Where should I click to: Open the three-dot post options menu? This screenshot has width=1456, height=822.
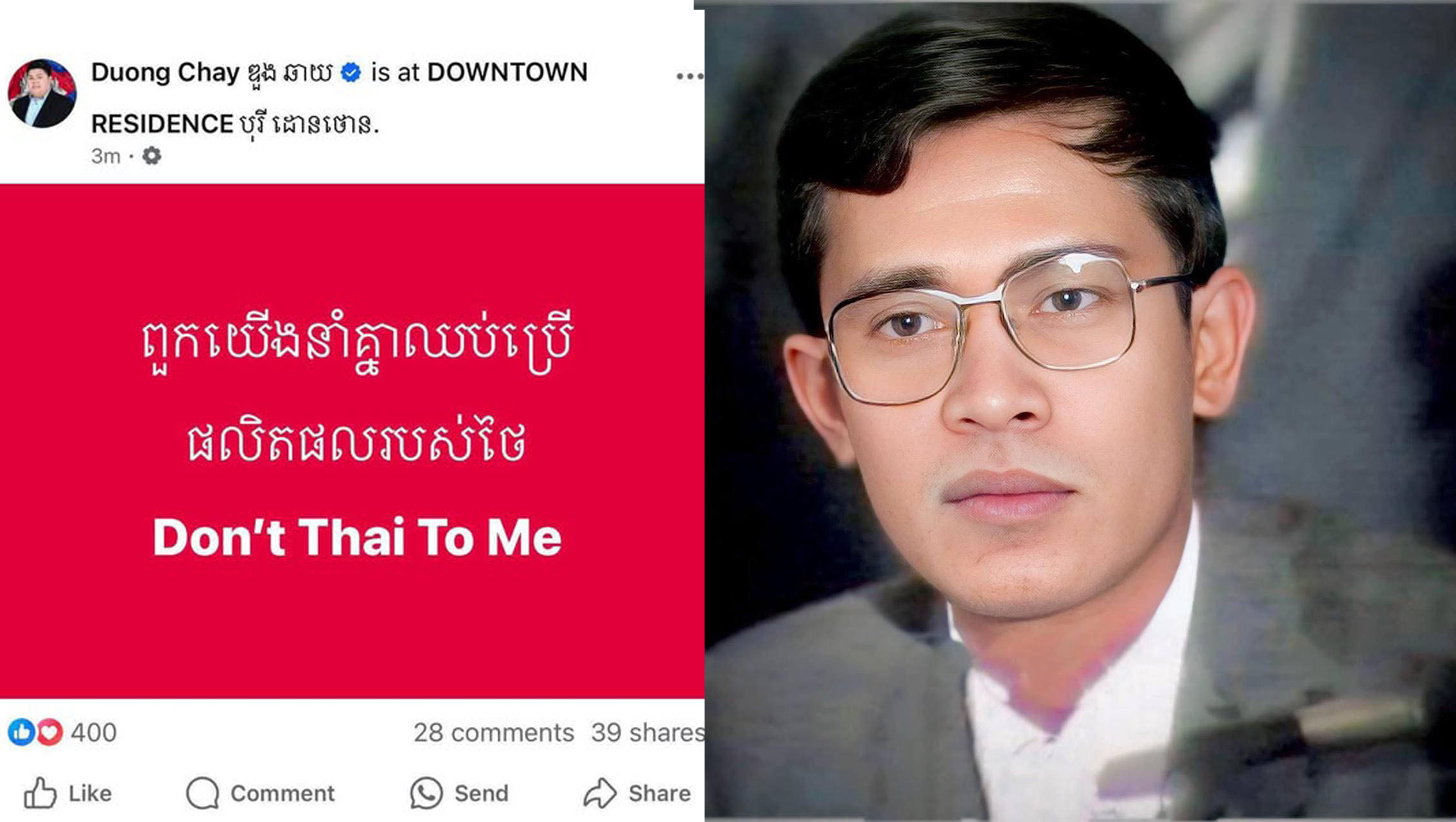pos(690,76)
